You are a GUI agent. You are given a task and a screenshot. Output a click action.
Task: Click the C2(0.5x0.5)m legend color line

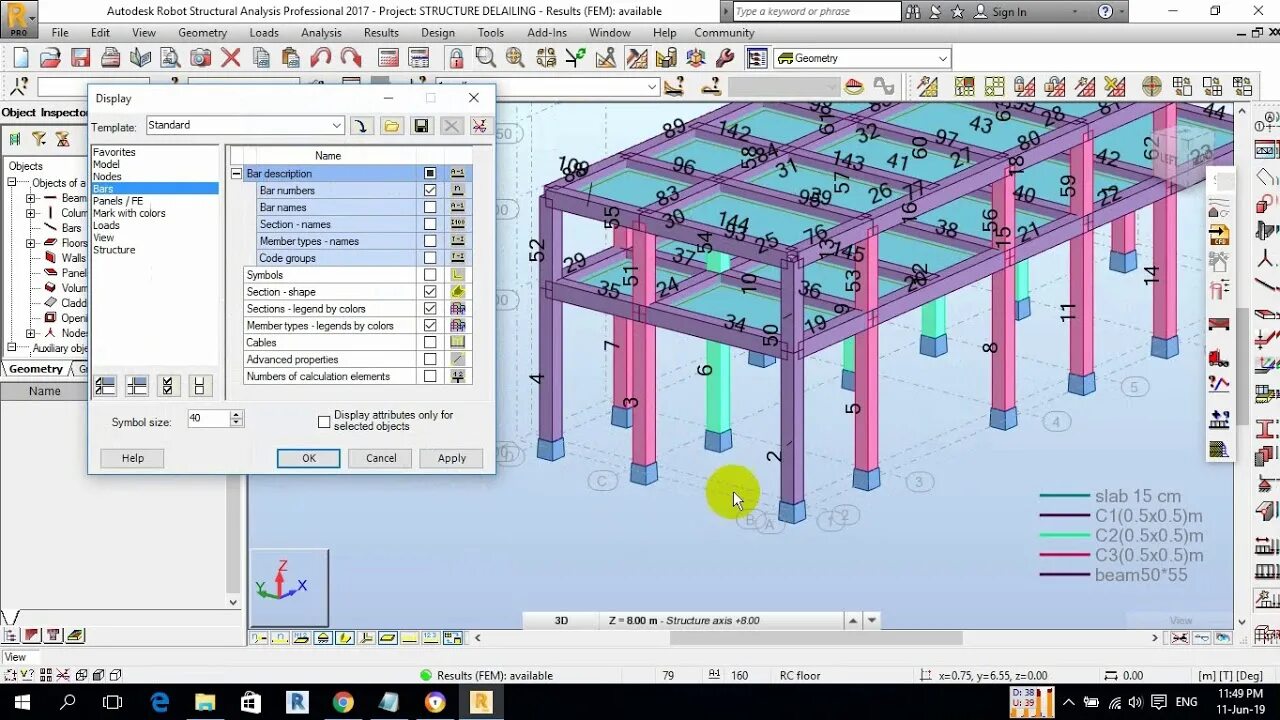click(x=1064, y=535)
